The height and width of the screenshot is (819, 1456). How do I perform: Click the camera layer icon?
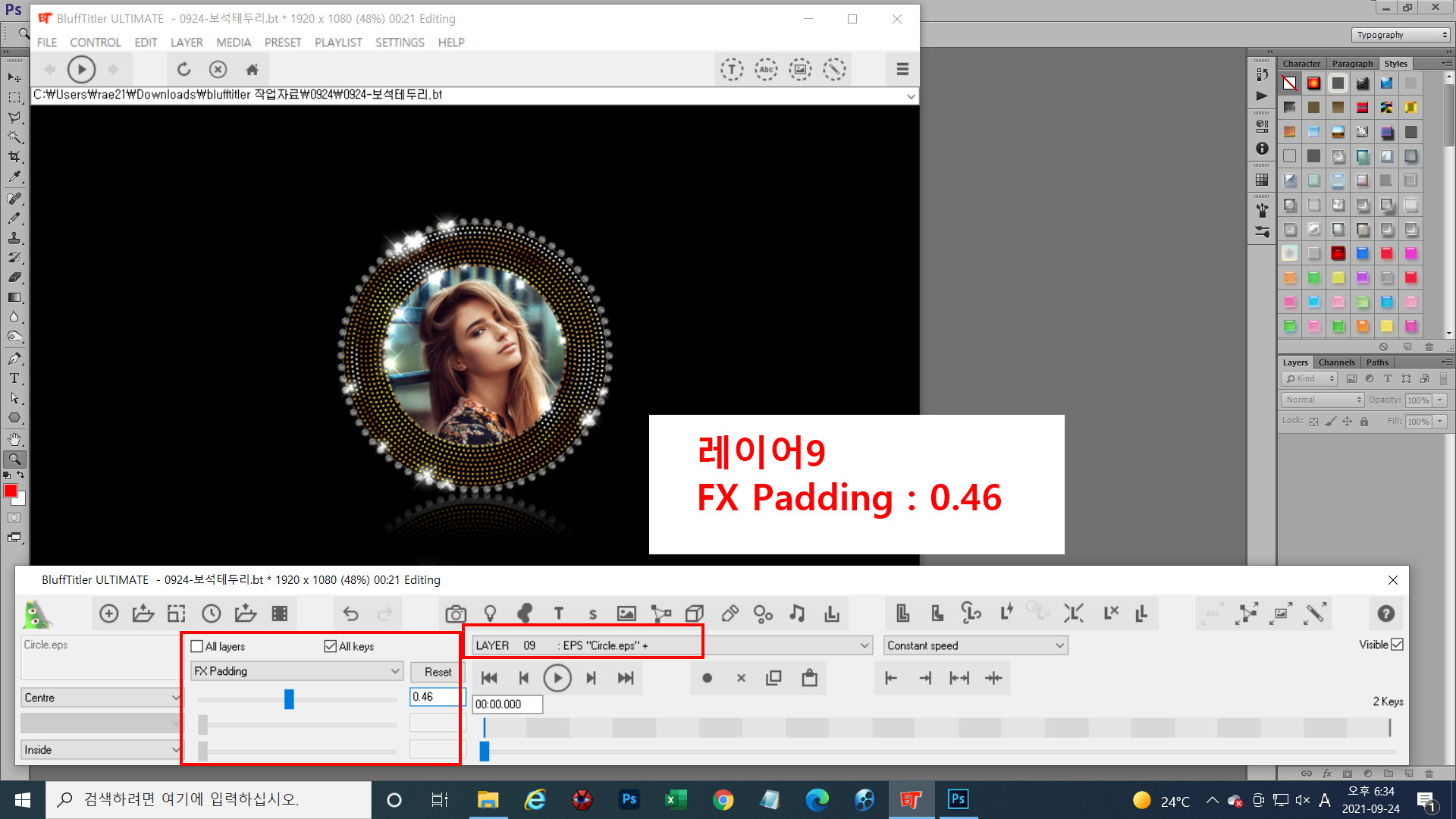pos(456,613)
